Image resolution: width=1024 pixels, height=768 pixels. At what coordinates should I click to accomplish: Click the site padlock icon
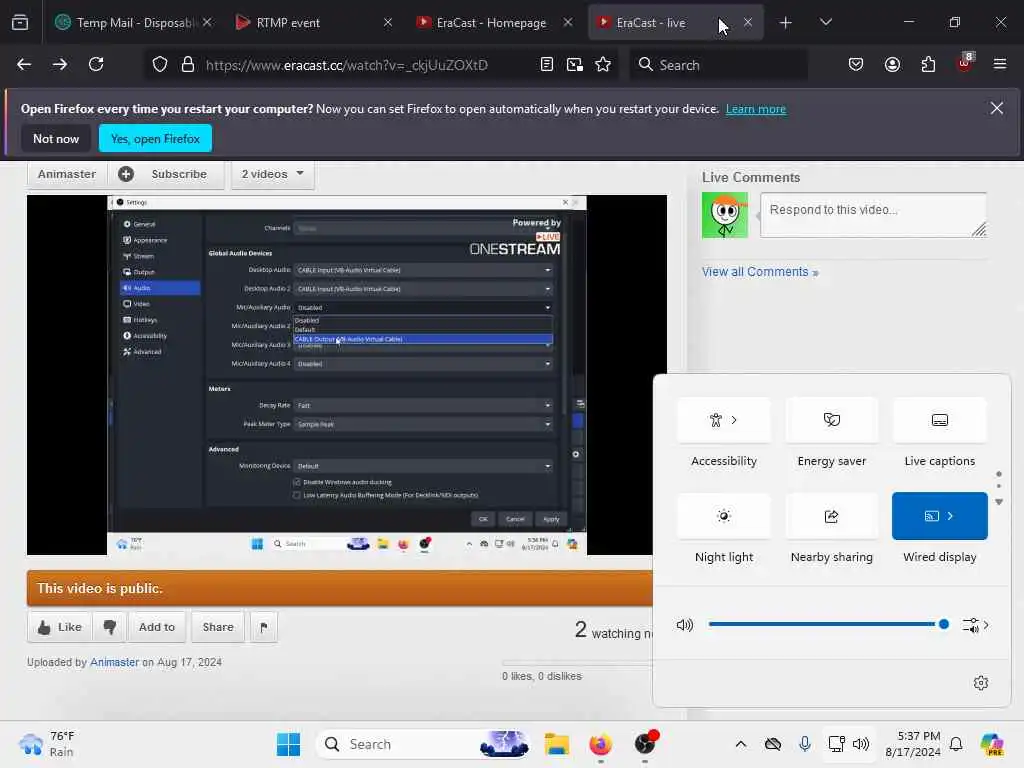click(x=188, y=65)
